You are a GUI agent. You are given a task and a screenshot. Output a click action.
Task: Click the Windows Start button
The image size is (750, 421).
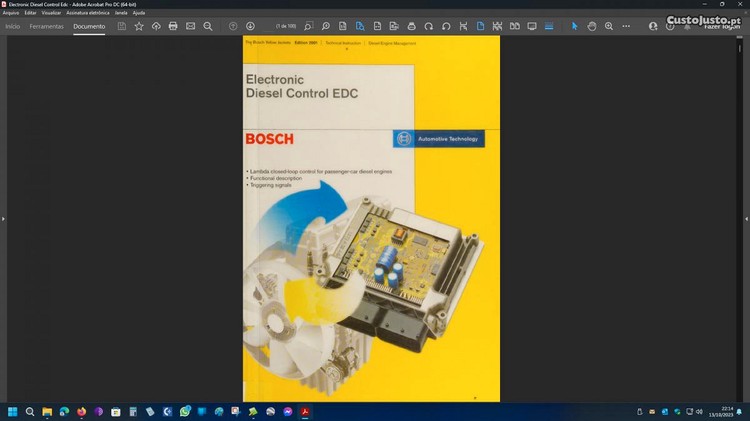click(x=13, y=411)
